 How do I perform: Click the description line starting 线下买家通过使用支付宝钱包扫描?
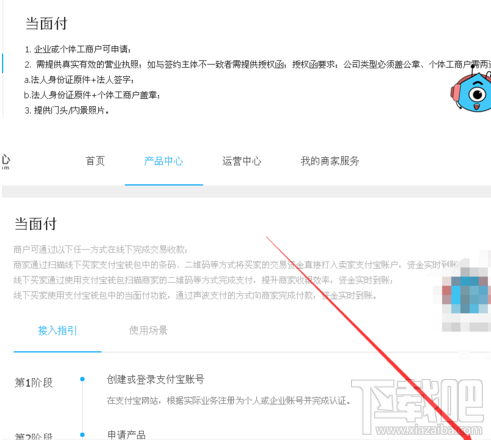coord(203,280)
